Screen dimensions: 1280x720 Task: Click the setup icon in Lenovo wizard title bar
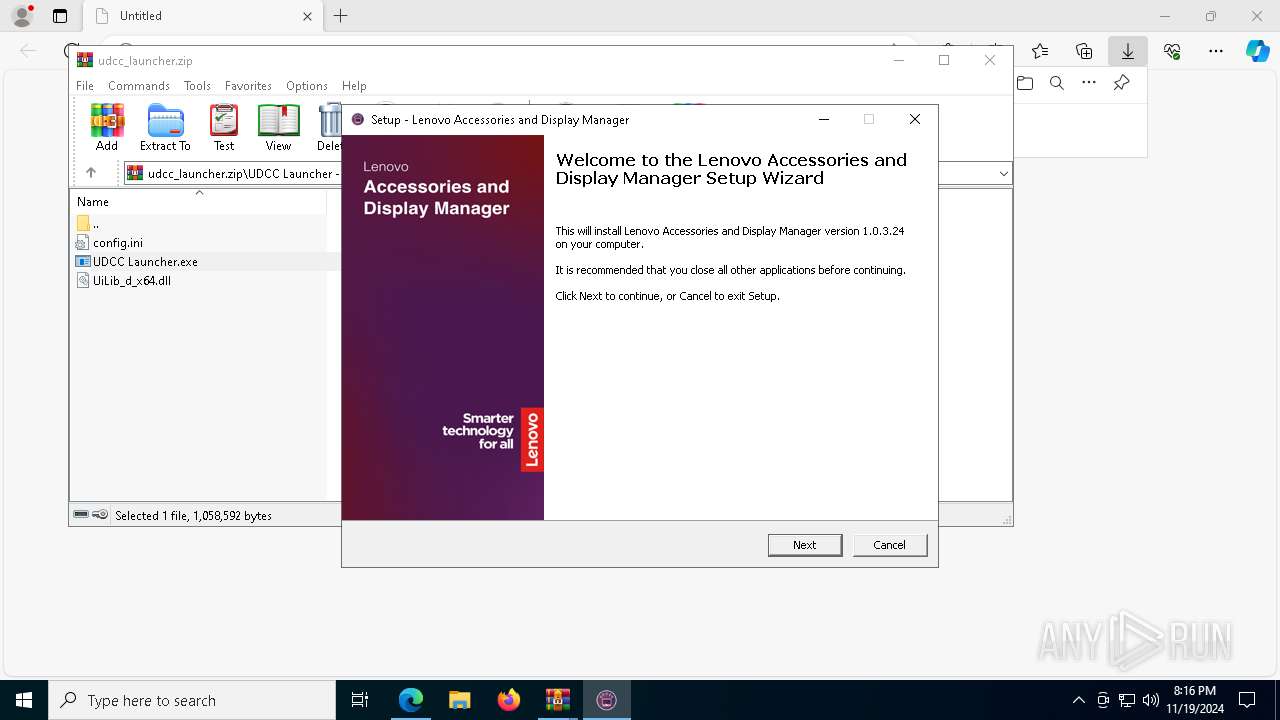coord(358,119)
